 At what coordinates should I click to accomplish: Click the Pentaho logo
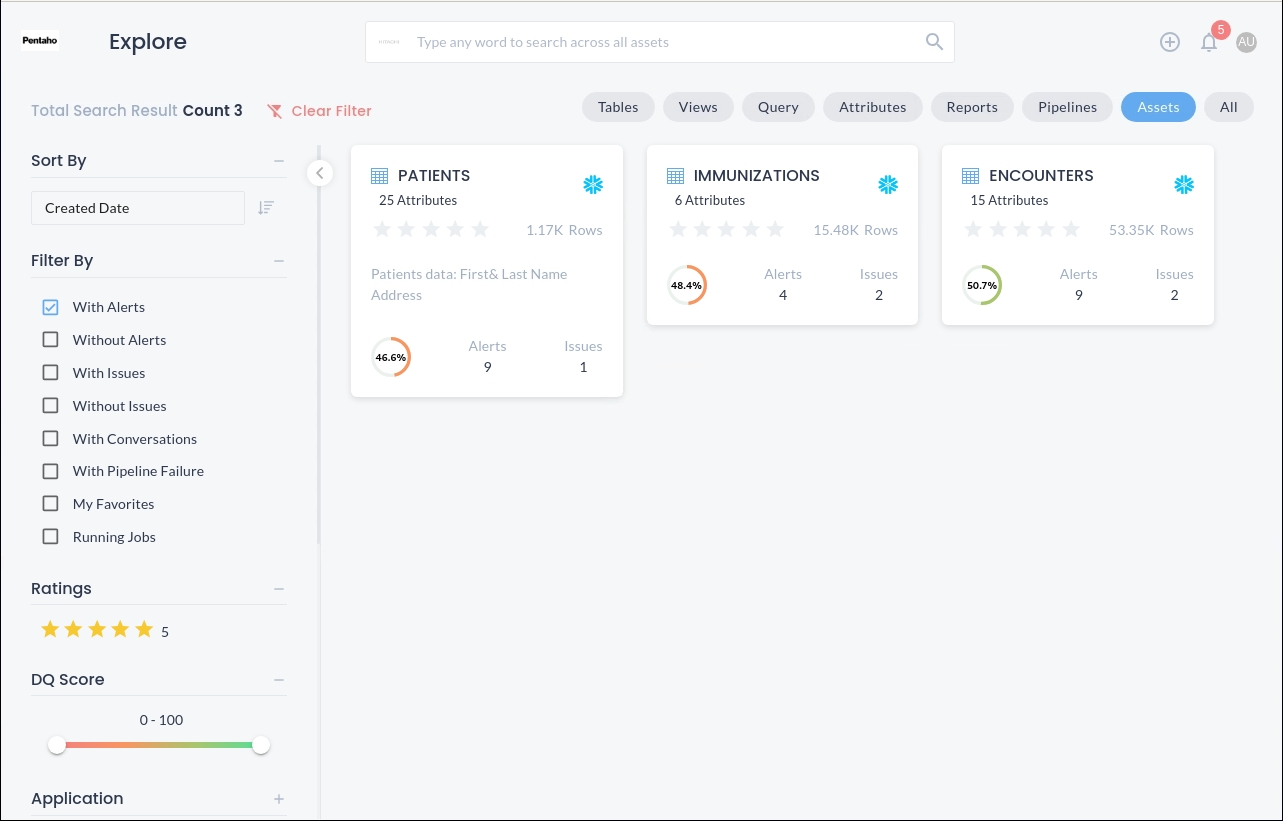(x=41, y=42)
